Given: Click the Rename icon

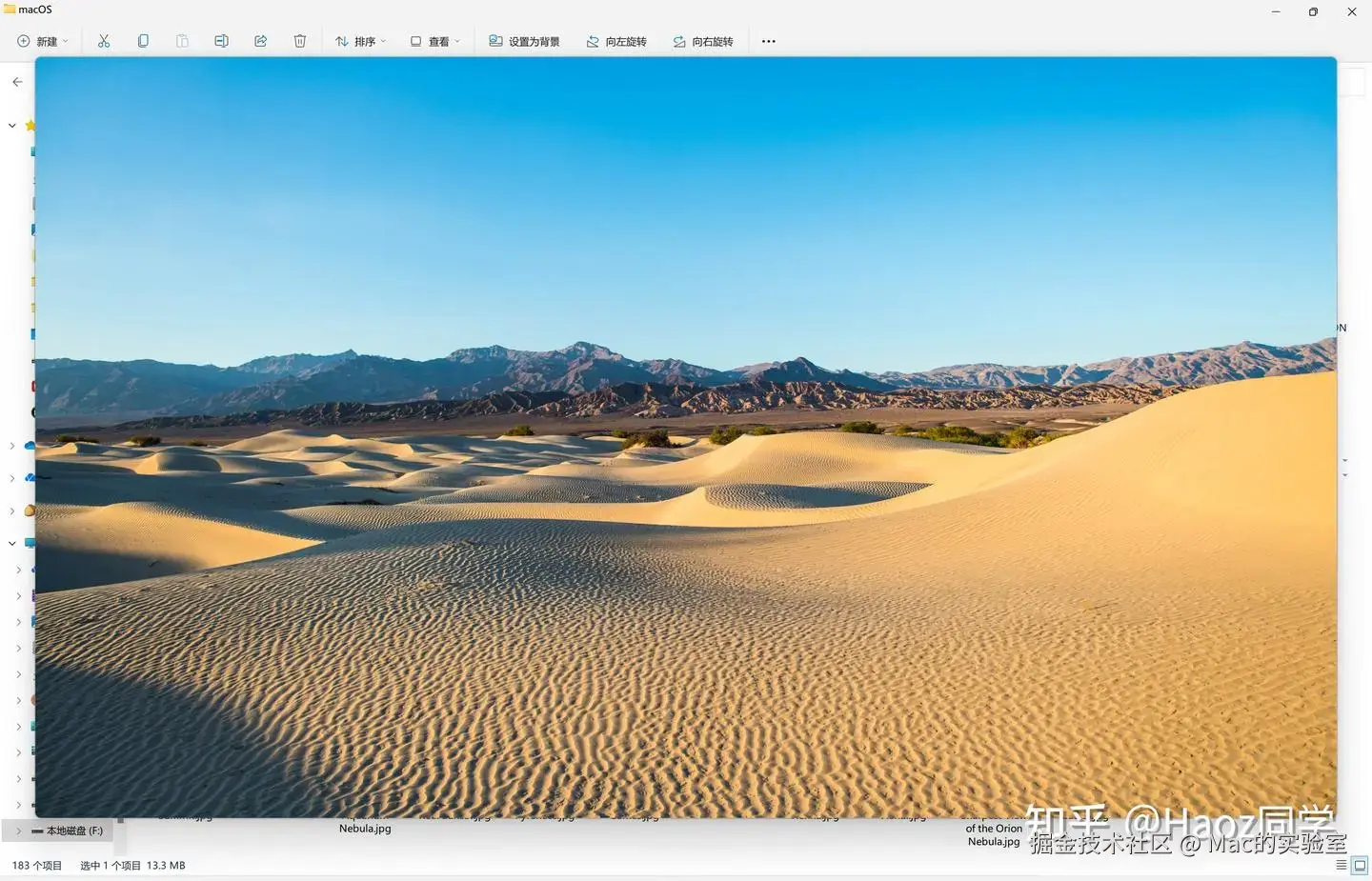Looking at the screenshot, I should [x=221, y=41].
